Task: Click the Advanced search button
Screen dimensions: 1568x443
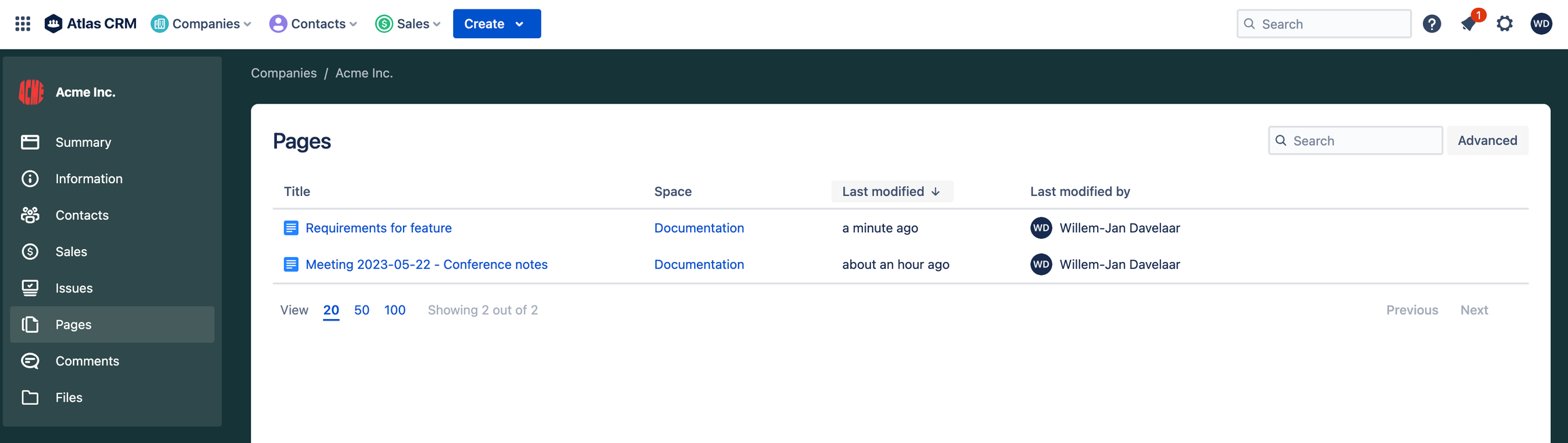Action: (1487, 140)
